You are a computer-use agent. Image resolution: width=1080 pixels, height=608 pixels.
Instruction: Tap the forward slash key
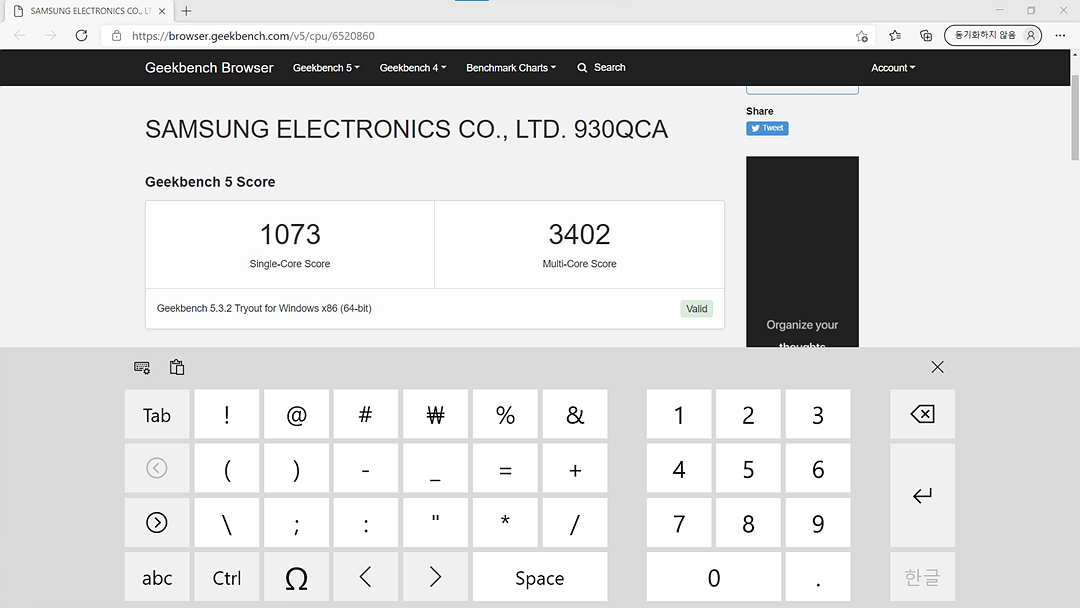pyautogui.click(x=574, y=523)
